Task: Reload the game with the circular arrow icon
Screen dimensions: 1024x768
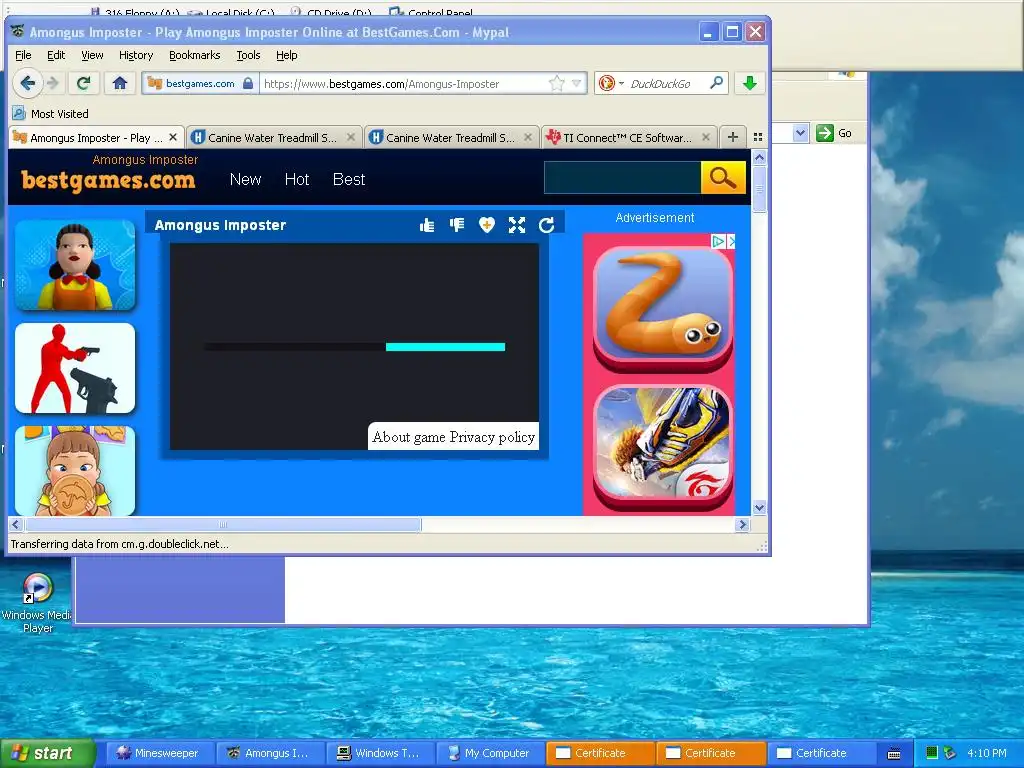Action: [x=547, y=225]
